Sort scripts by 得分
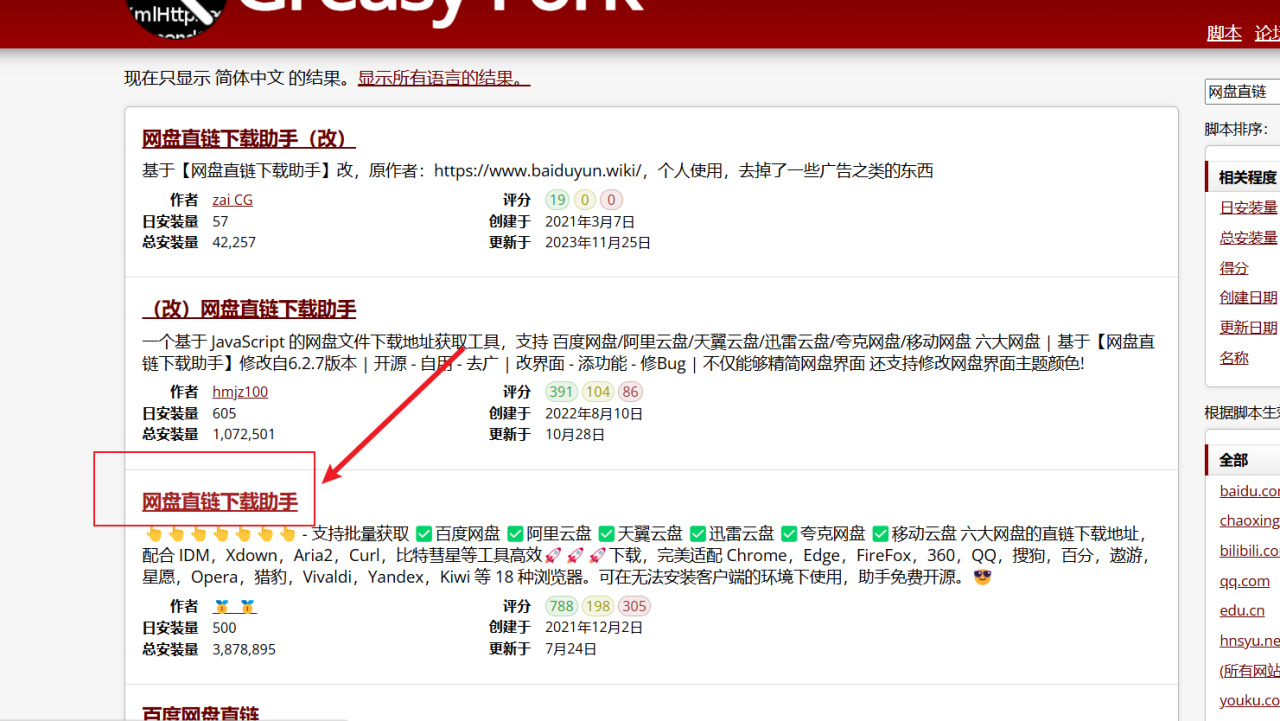The width and height of the screenshot is (1280, 721). coord(1234,267)
